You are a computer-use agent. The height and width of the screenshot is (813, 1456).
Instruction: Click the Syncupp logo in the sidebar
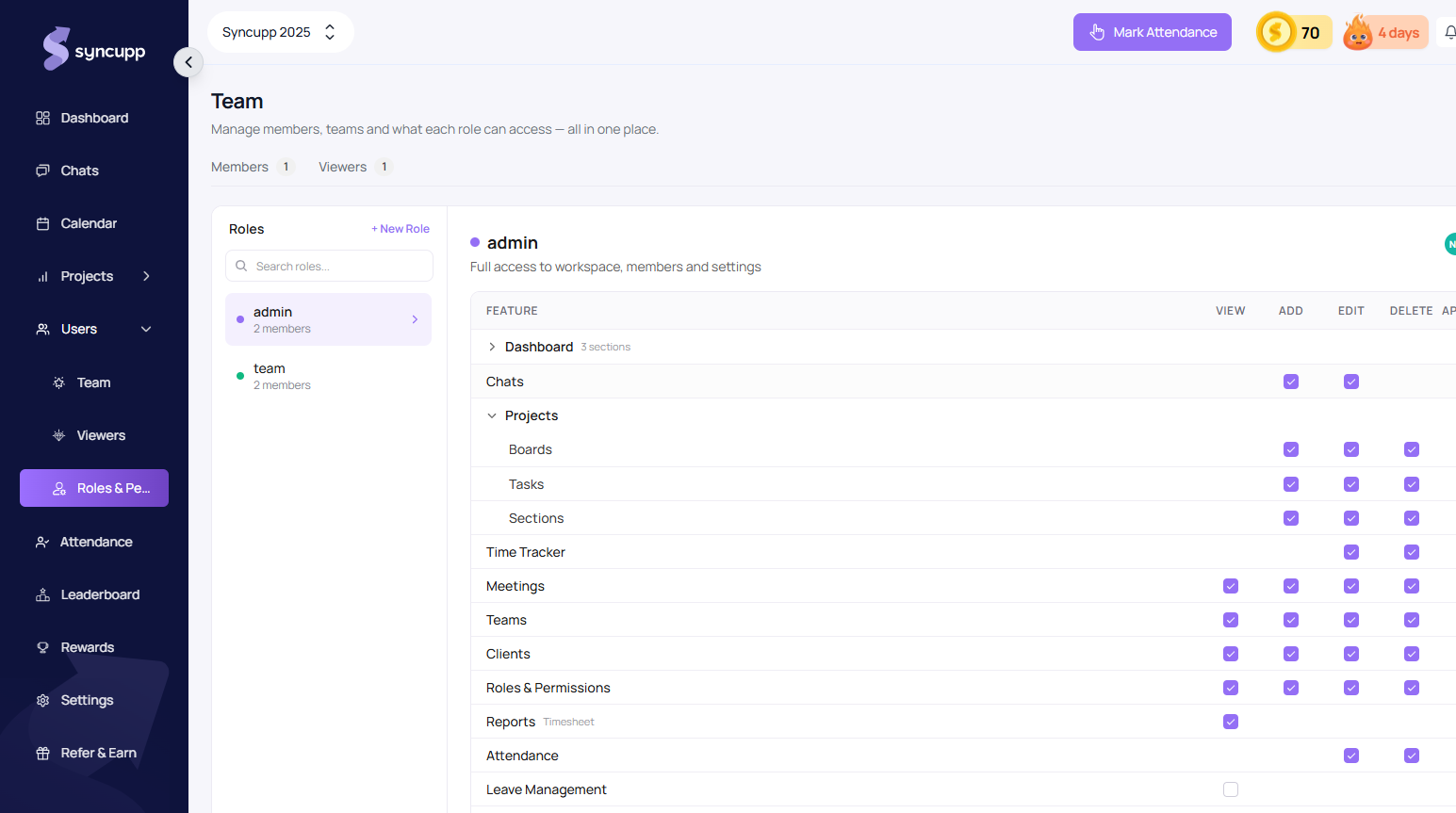[93, 49]
